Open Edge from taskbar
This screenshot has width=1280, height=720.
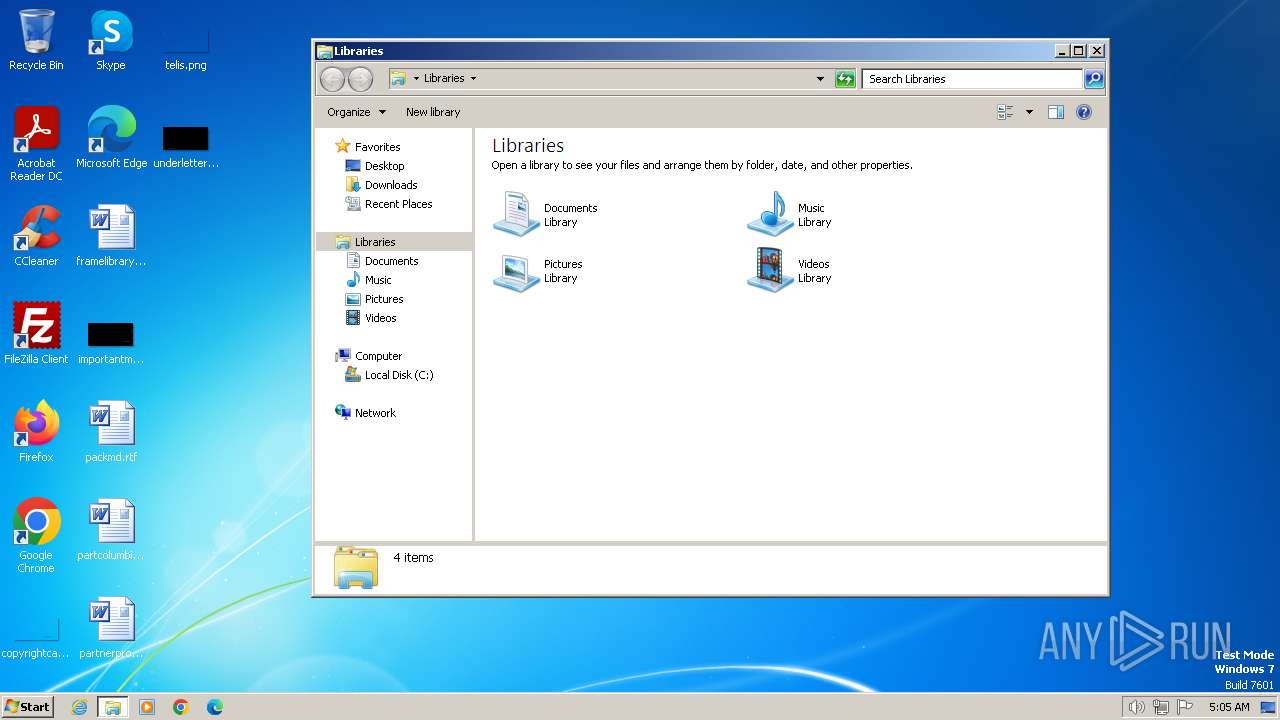coord(215,707)
